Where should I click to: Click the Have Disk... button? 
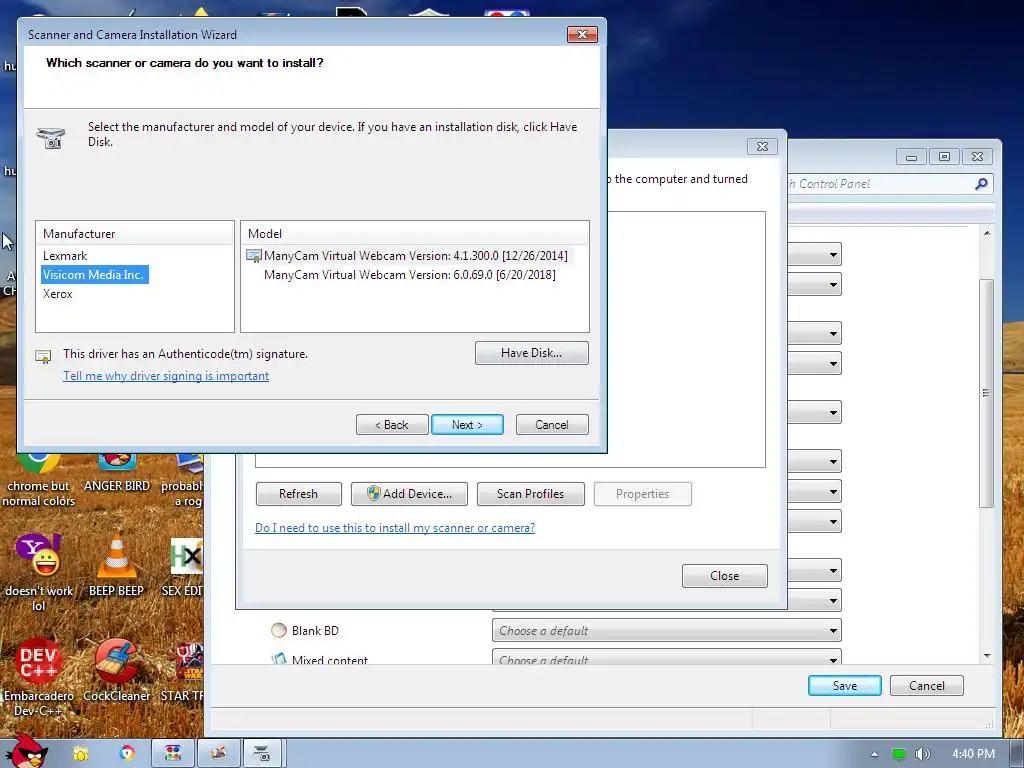pos(532,353)
